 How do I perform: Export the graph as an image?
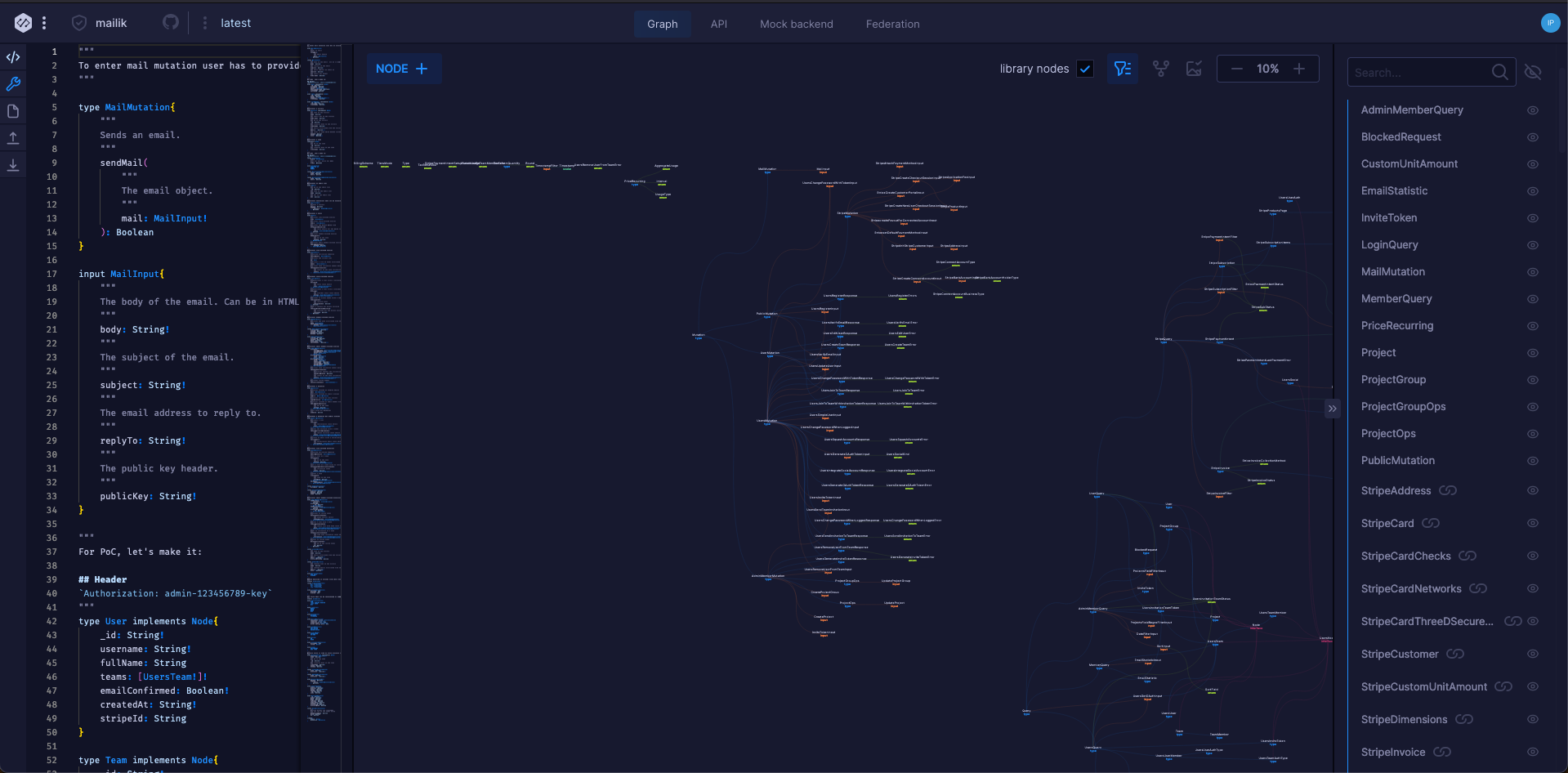[1194, 69]
